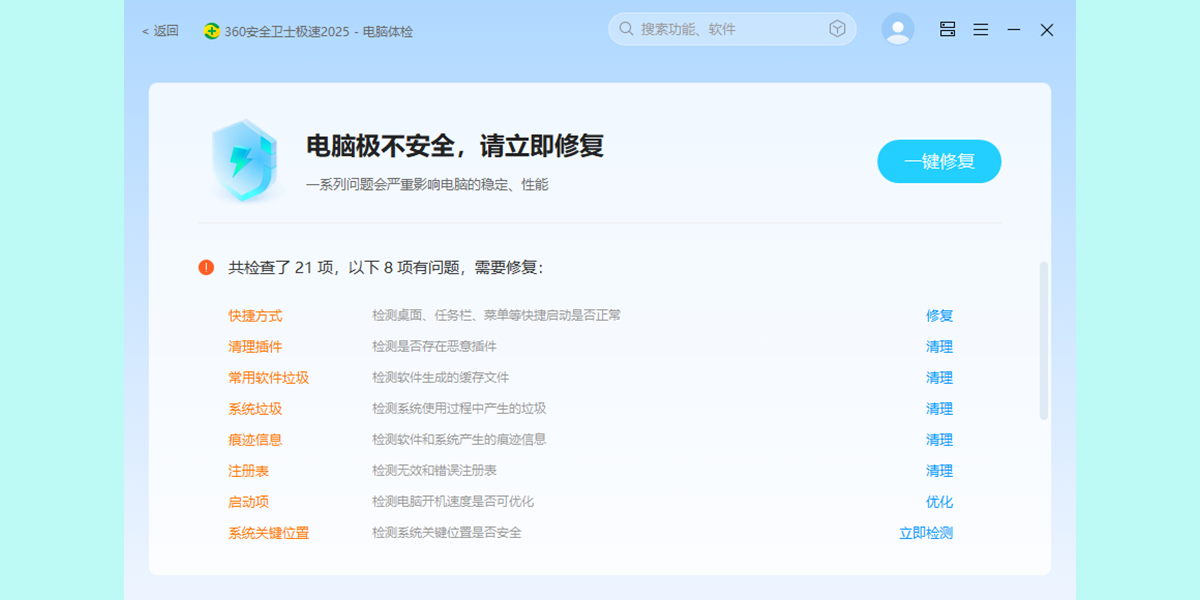This screenshot has width=1200, height=600.
Task: Click the 360 security guard logo
Action: tap(212, 31)
